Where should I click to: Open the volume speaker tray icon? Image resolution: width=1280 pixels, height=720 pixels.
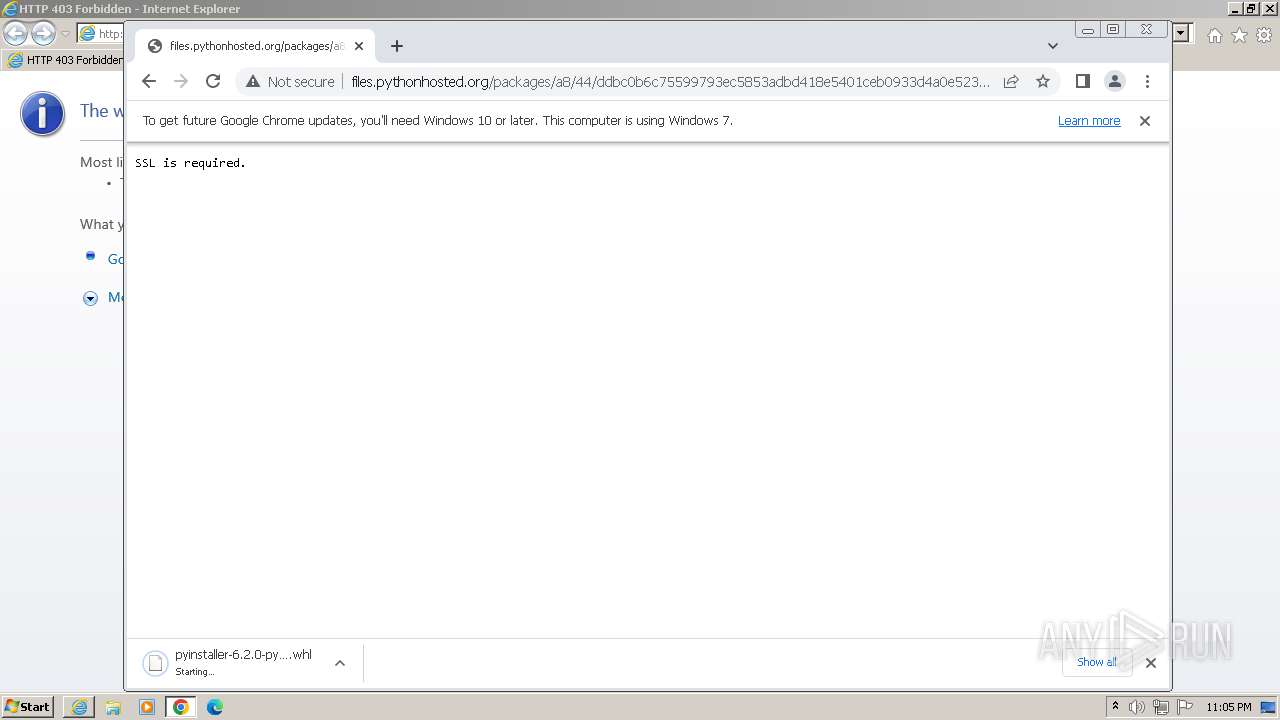[1137, 707]
